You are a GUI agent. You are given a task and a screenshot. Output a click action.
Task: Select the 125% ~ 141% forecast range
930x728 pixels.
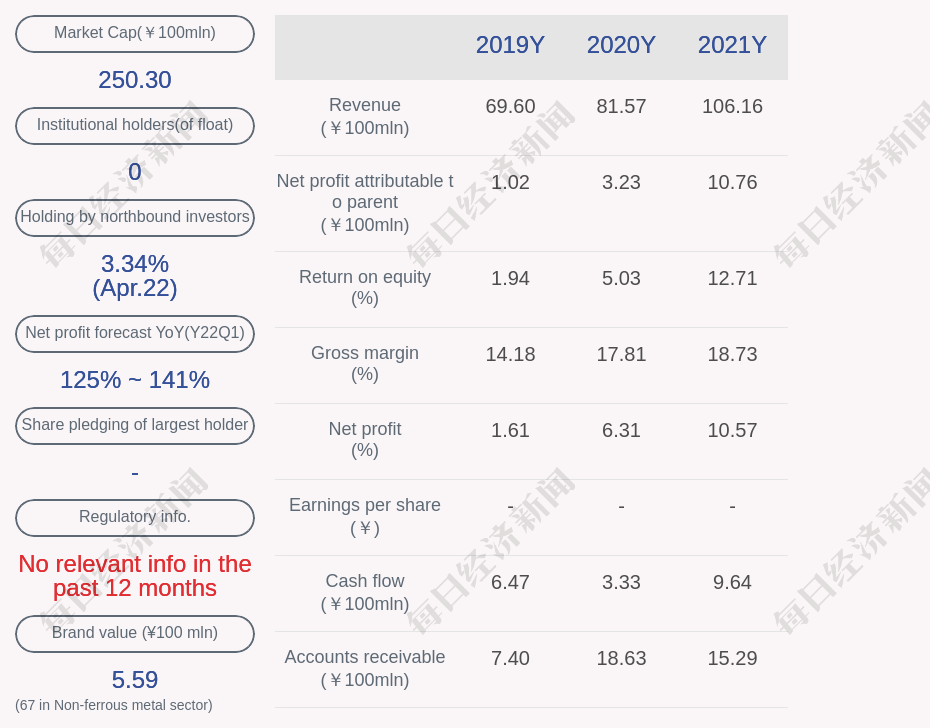pyautogui.click(x=134, y=380)
